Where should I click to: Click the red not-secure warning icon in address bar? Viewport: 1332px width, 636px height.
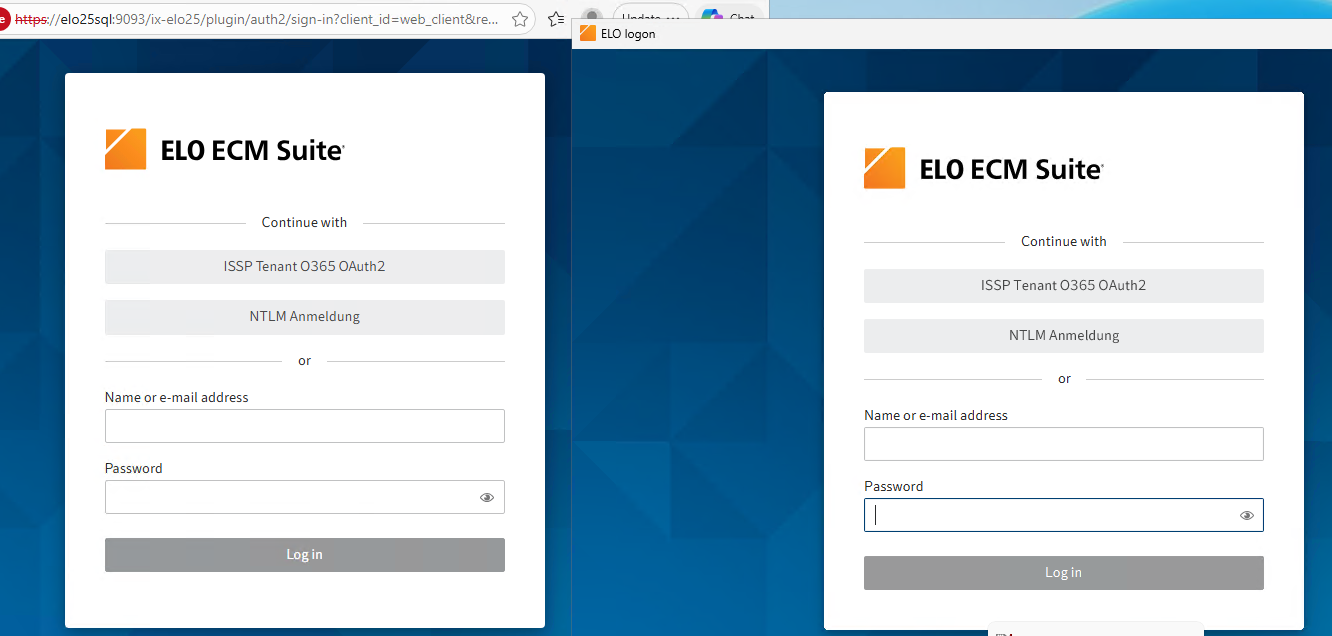(3, 19)
